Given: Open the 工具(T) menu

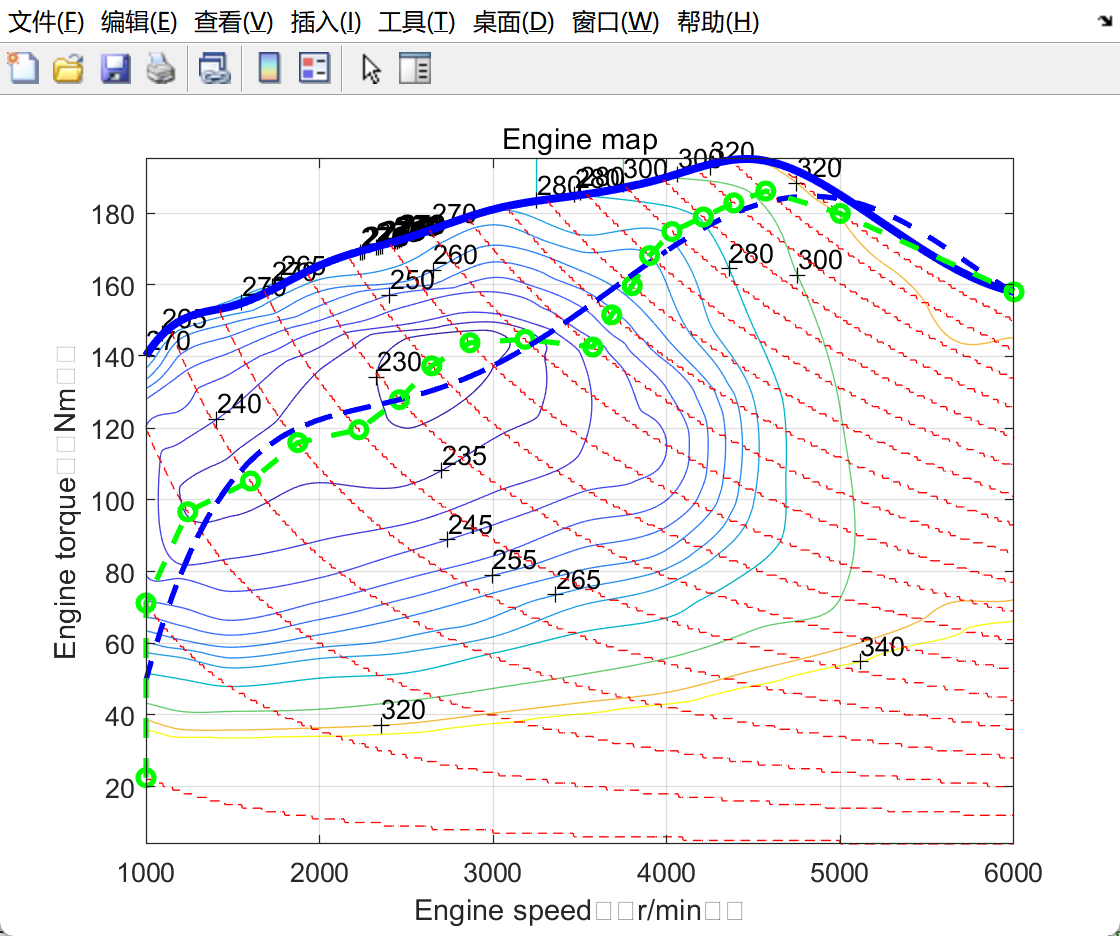Looking at the screenshot, I should pos(413,22).
